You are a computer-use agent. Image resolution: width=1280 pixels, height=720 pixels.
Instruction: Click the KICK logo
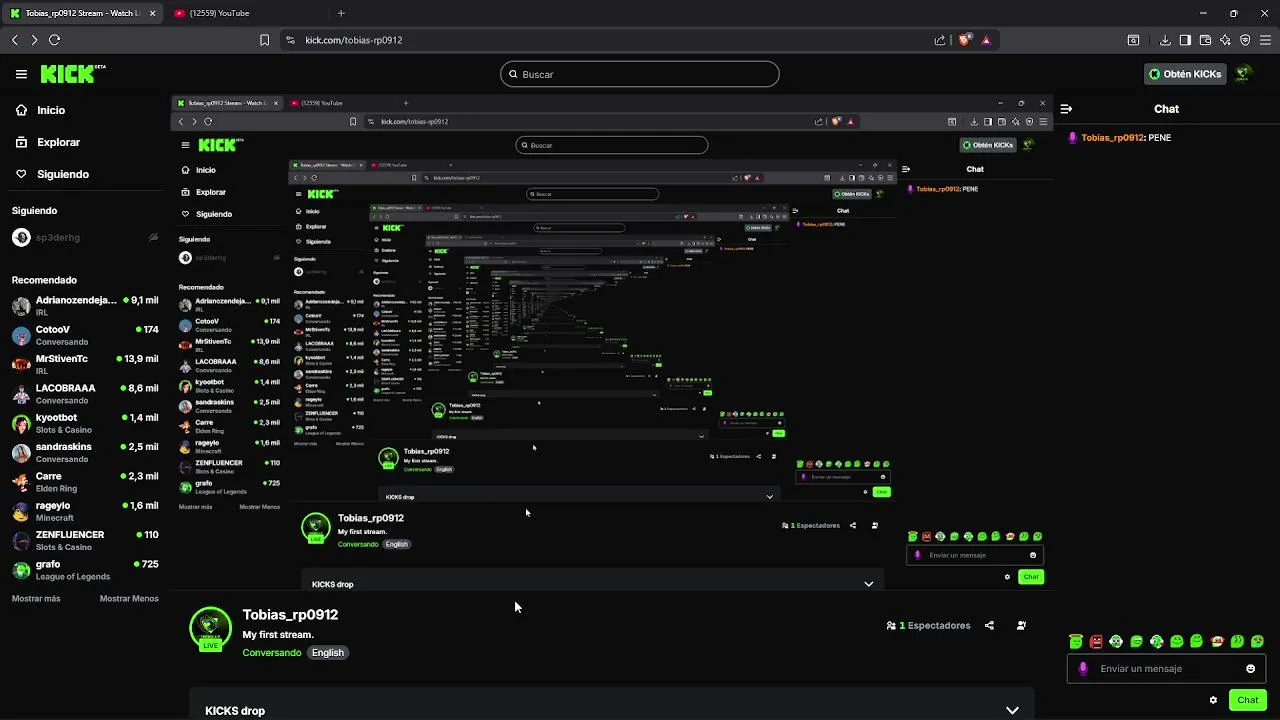pyautogui.click(x=72, y=74)
